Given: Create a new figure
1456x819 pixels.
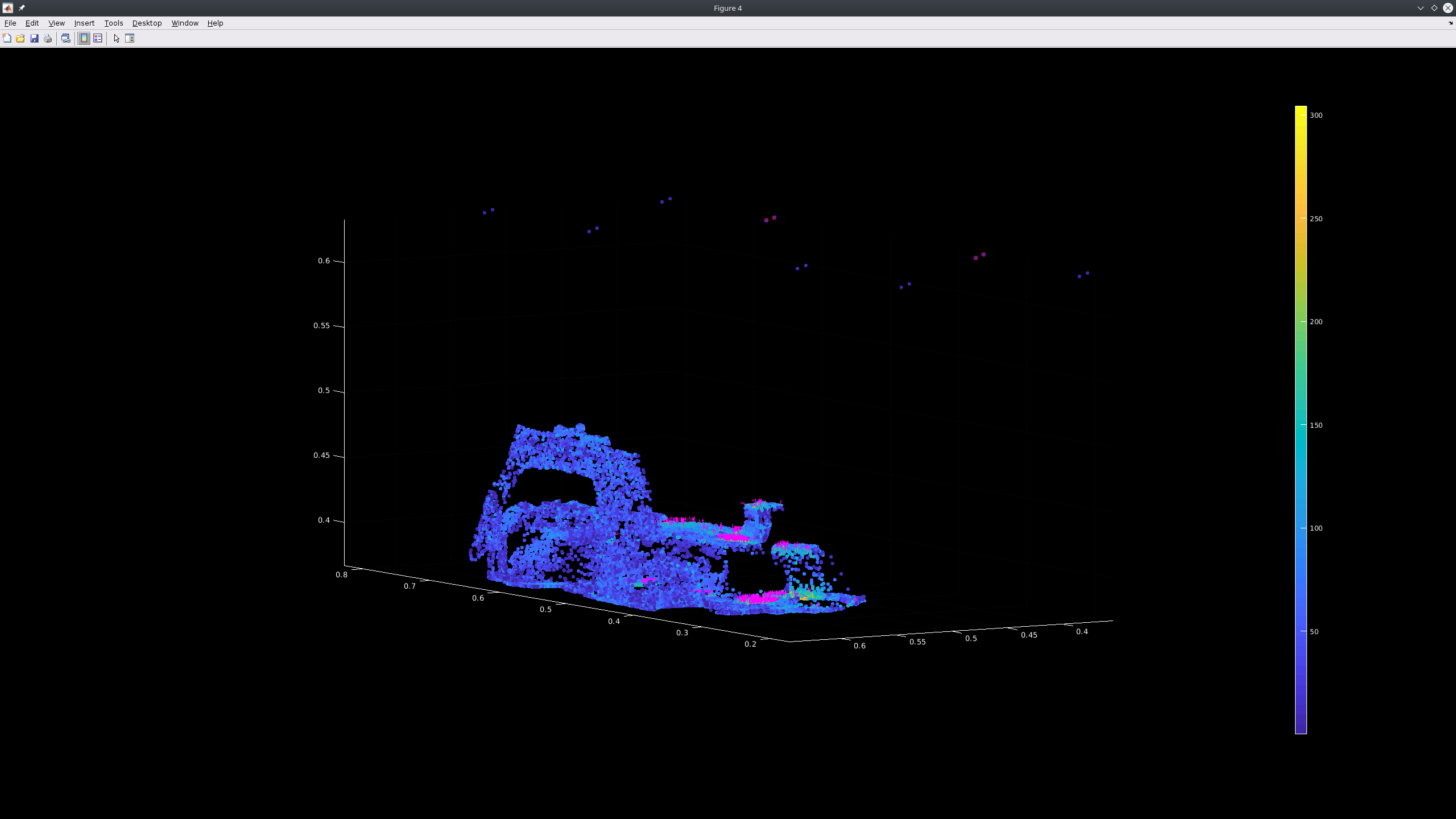Looking at the screenshot, I should 7,38.
